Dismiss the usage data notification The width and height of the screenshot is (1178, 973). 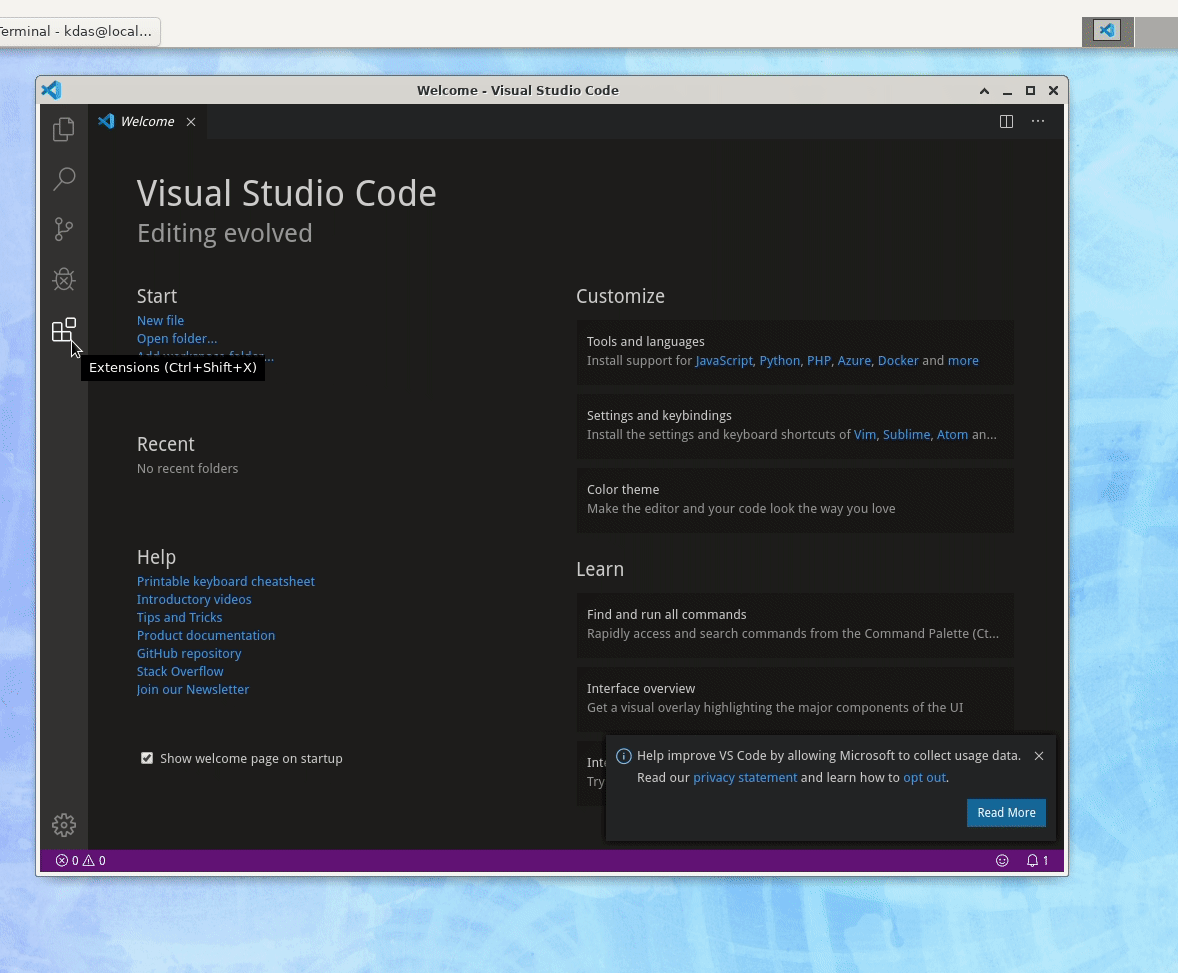coord(1039,756)
